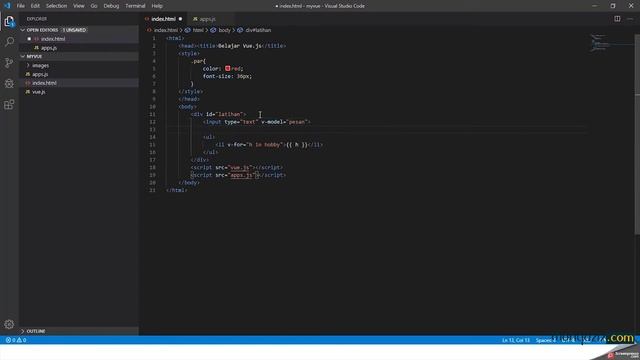Screen dimensions: 640x360
Task: Click the v-model="pesan" attribute text
Action: coord(285,122)
